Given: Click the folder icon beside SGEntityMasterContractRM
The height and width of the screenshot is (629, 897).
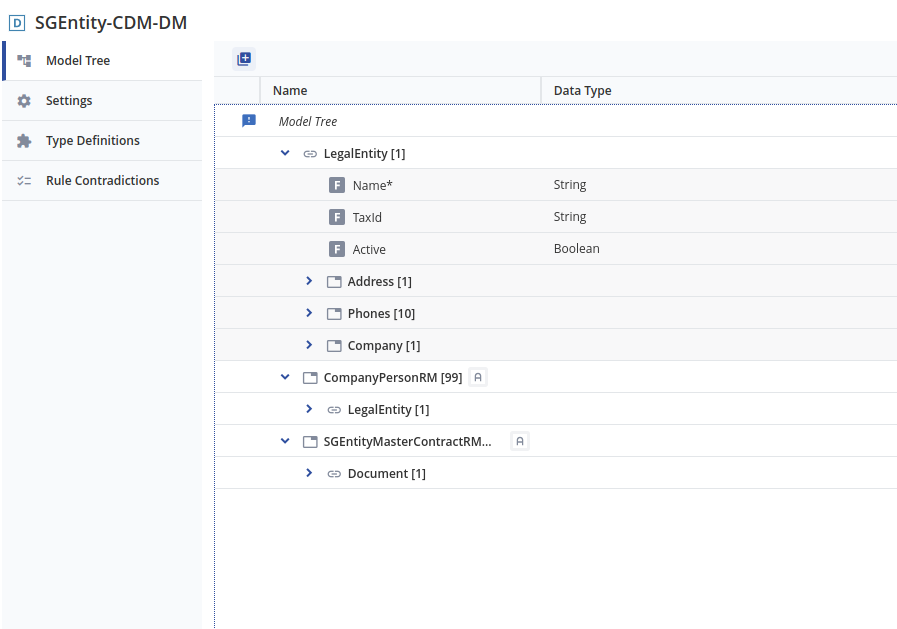Looking at the screenshot, I should click(x=310, y=441).
